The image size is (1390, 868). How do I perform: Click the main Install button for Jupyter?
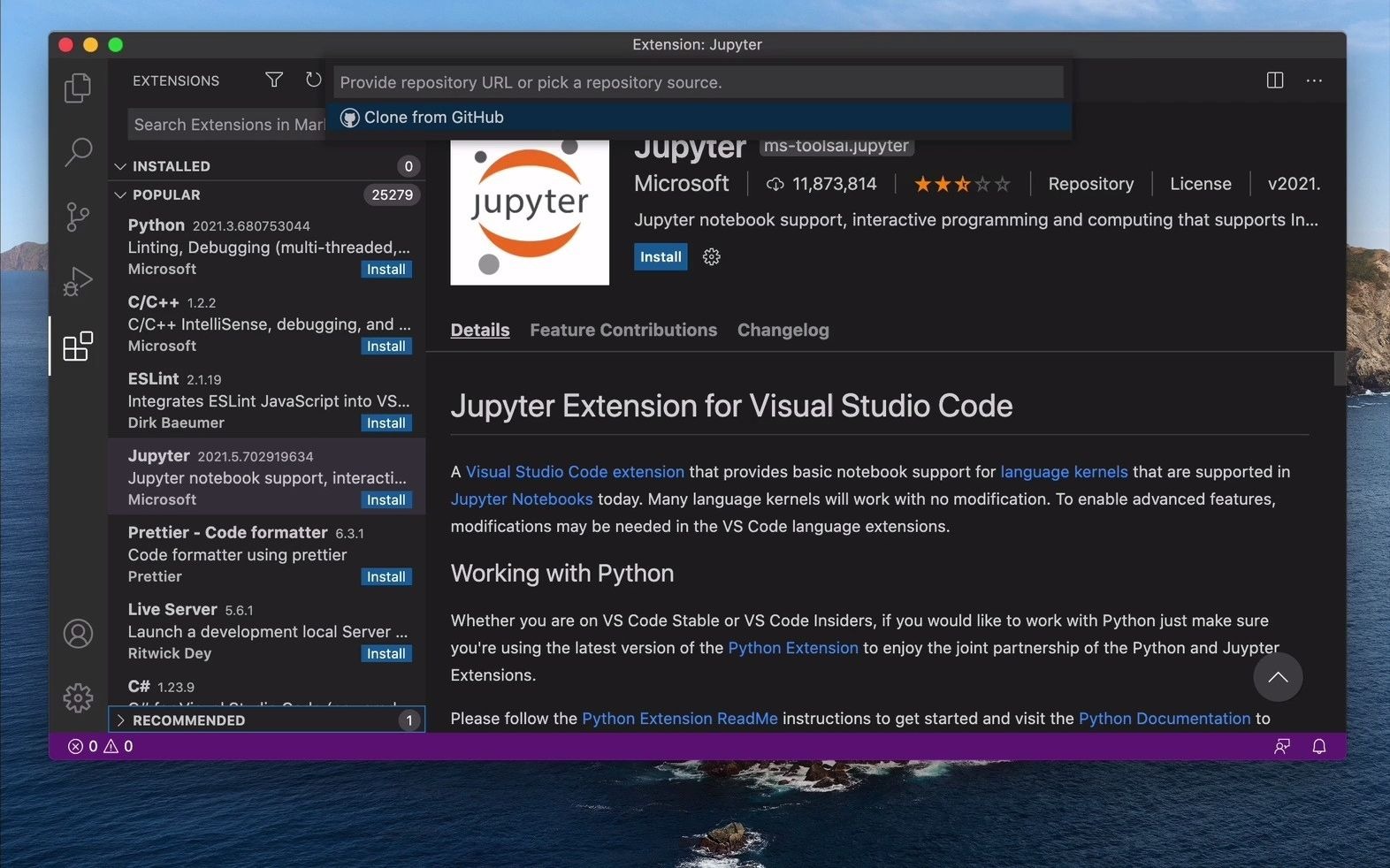(661, 256)
